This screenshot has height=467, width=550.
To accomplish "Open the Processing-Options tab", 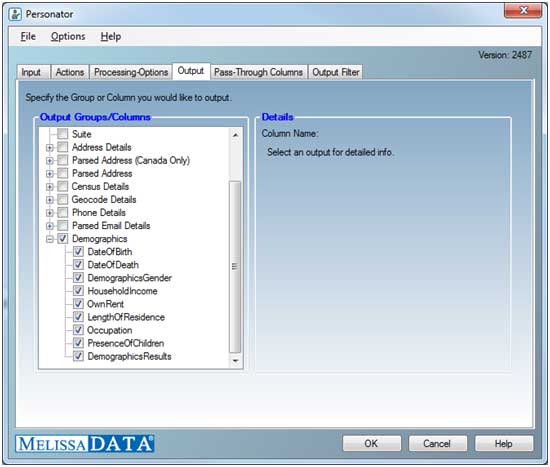I will [x=131, y=72].
